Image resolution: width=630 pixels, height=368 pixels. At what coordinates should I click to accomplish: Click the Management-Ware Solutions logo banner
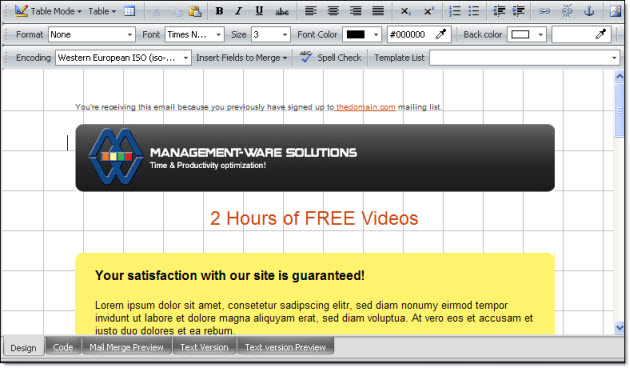(x=315, y=157)
